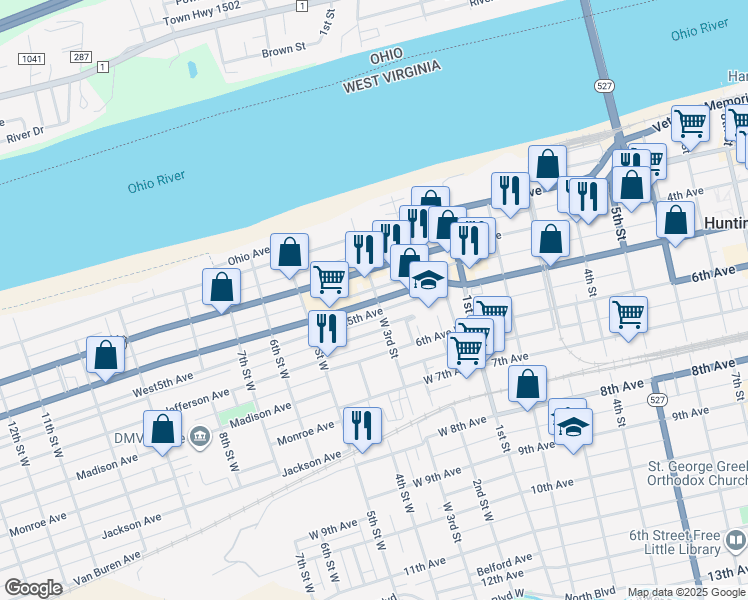Screen dimensions: 748x600
Task: Select the shopping bag marker beside DMV
Action: pos(163,429)
